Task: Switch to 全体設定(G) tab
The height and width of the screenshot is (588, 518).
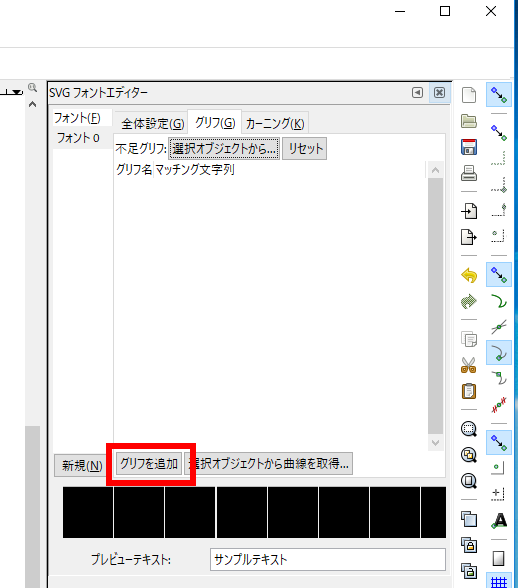Action: pyautogui.click(x=152, y=123)
